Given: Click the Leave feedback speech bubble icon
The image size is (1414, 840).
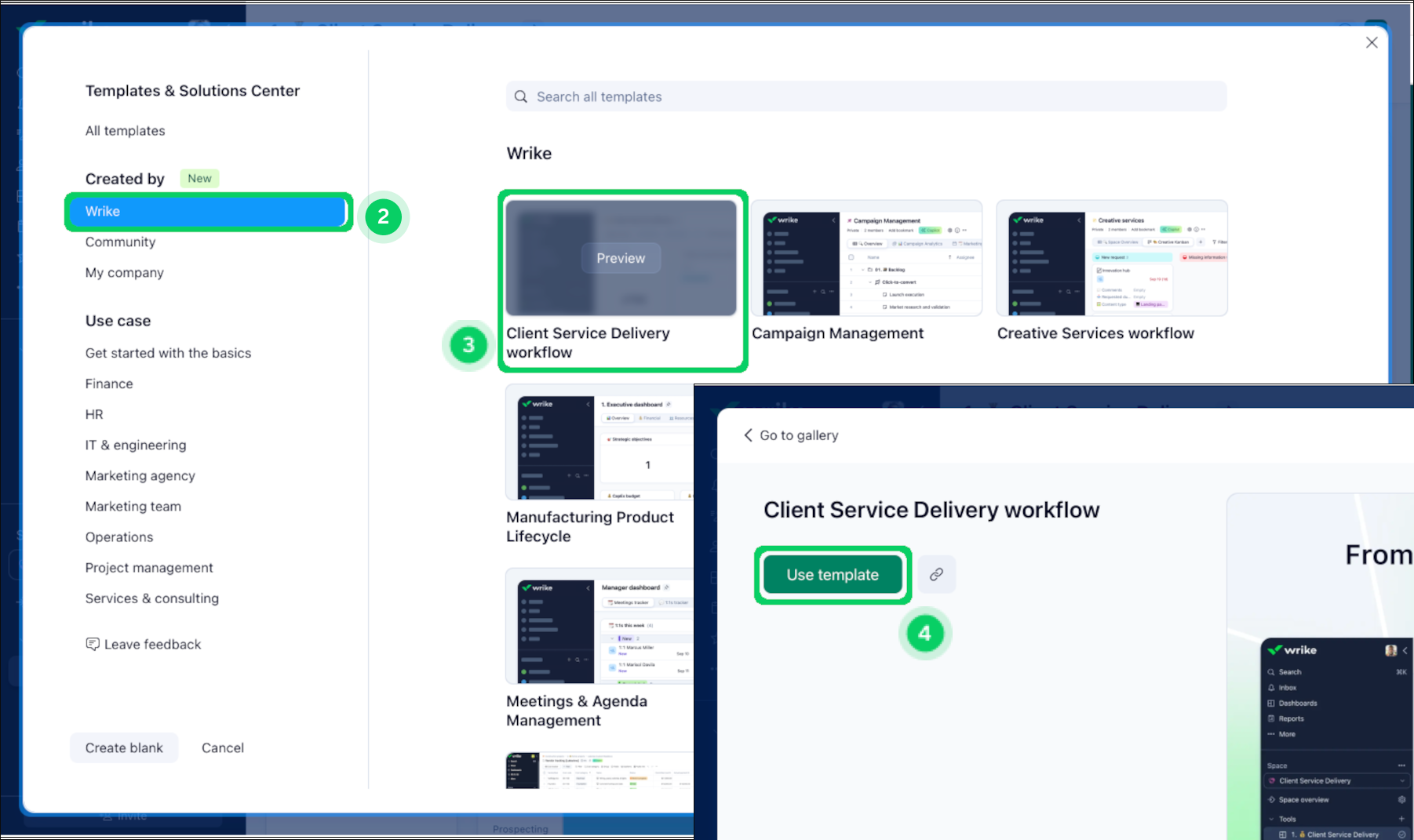Looking at the screenshot, I should pos(93,644).
